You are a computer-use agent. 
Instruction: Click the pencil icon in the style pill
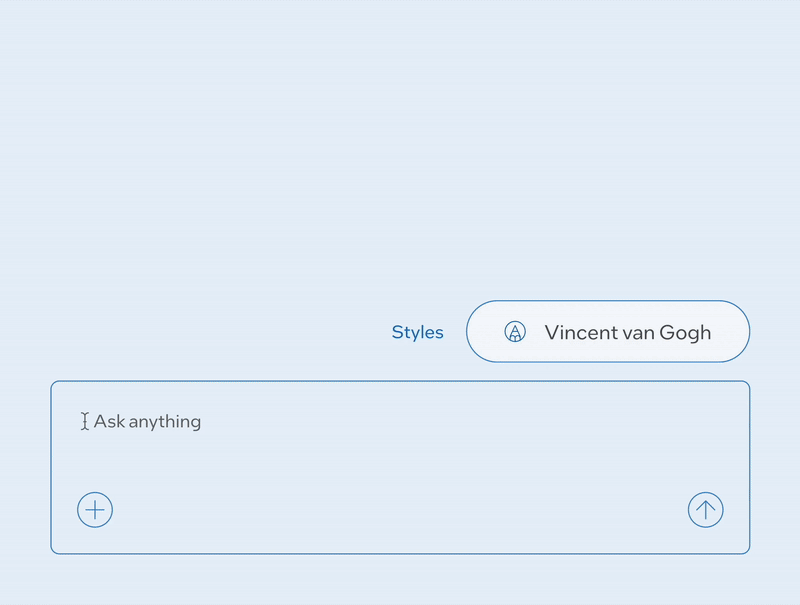coord(515,332)
